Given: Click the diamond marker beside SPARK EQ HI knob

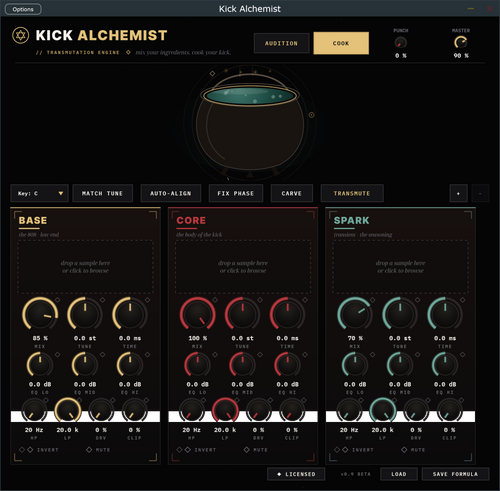Looking at the screenshot, I should pyautogui.click(x=463, y=355).
